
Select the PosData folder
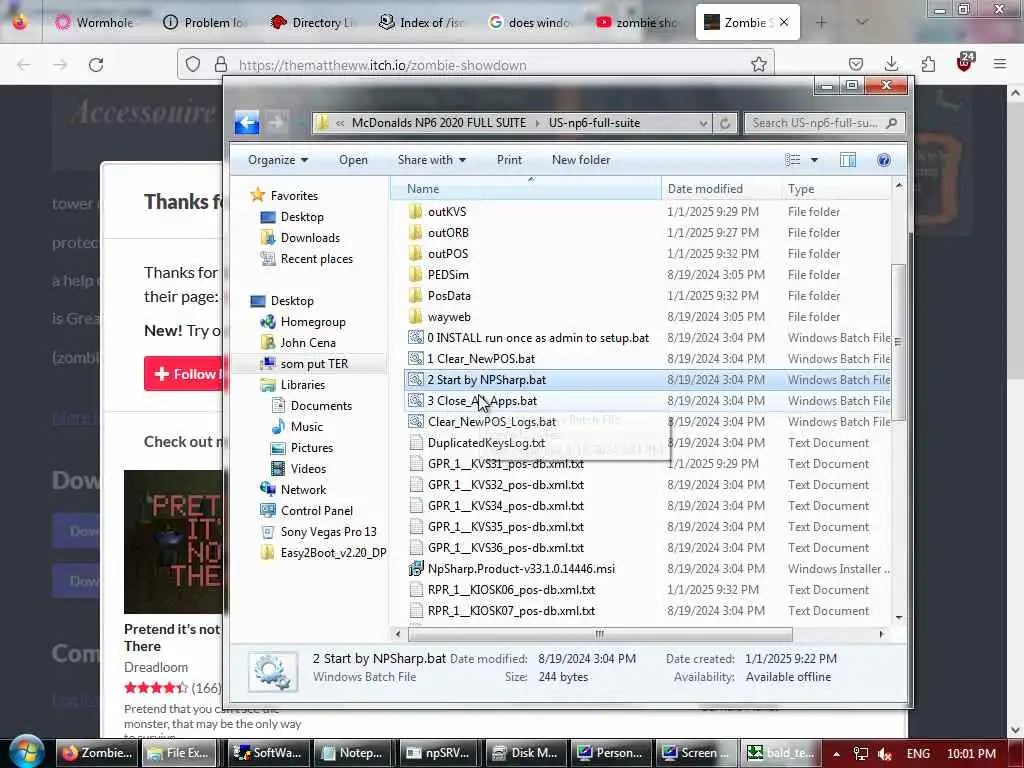[449, 296]
